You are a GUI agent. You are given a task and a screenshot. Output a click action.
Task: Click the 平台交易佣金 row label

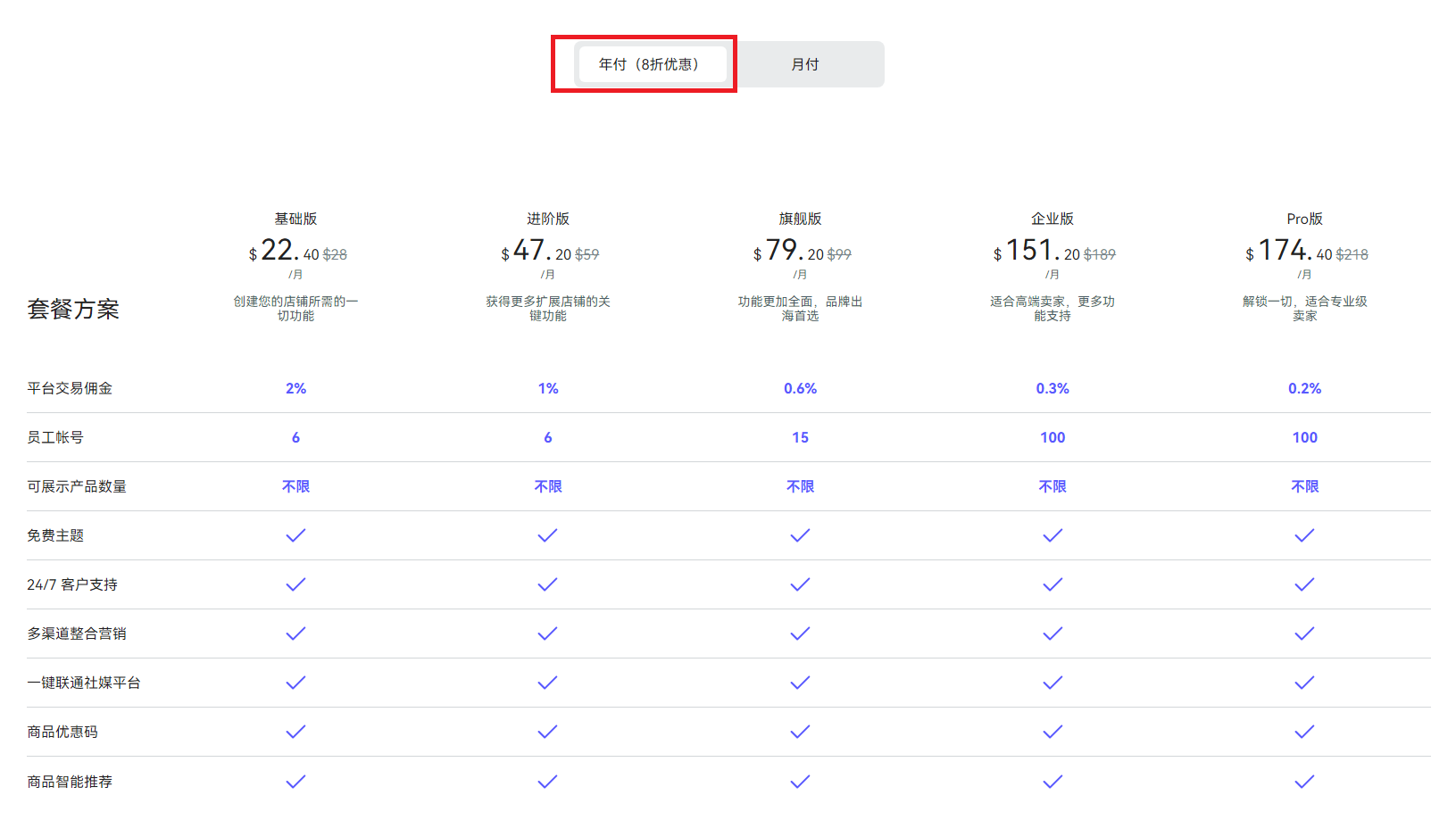pyautogui.click(x=70, y=388)
